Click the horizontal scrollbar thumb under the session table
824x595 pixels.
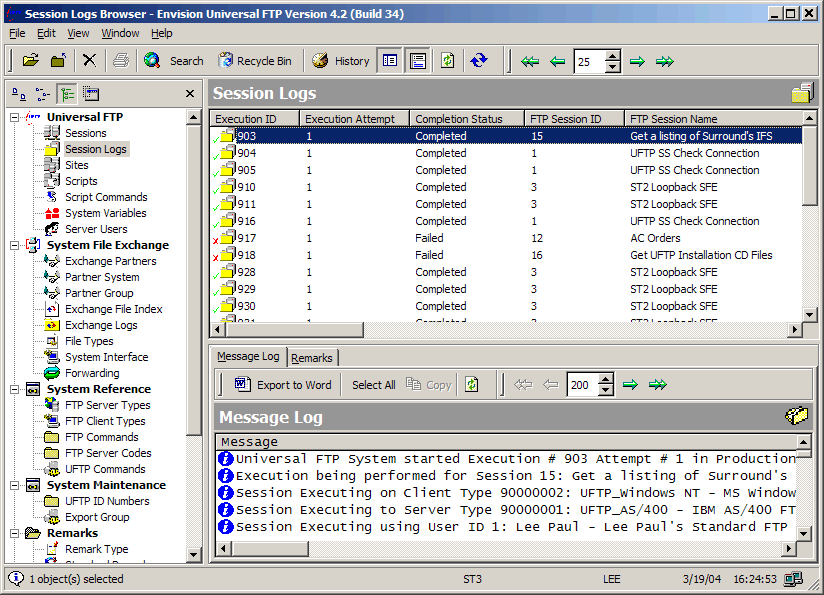[x=294, y=330]
